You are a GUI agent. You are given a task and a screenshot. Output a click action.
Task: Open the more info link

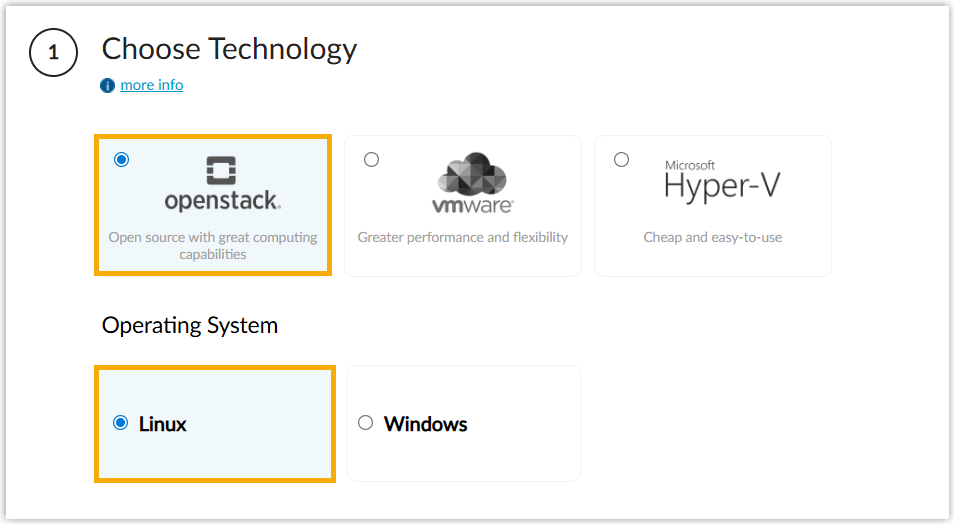pos(152,85)
